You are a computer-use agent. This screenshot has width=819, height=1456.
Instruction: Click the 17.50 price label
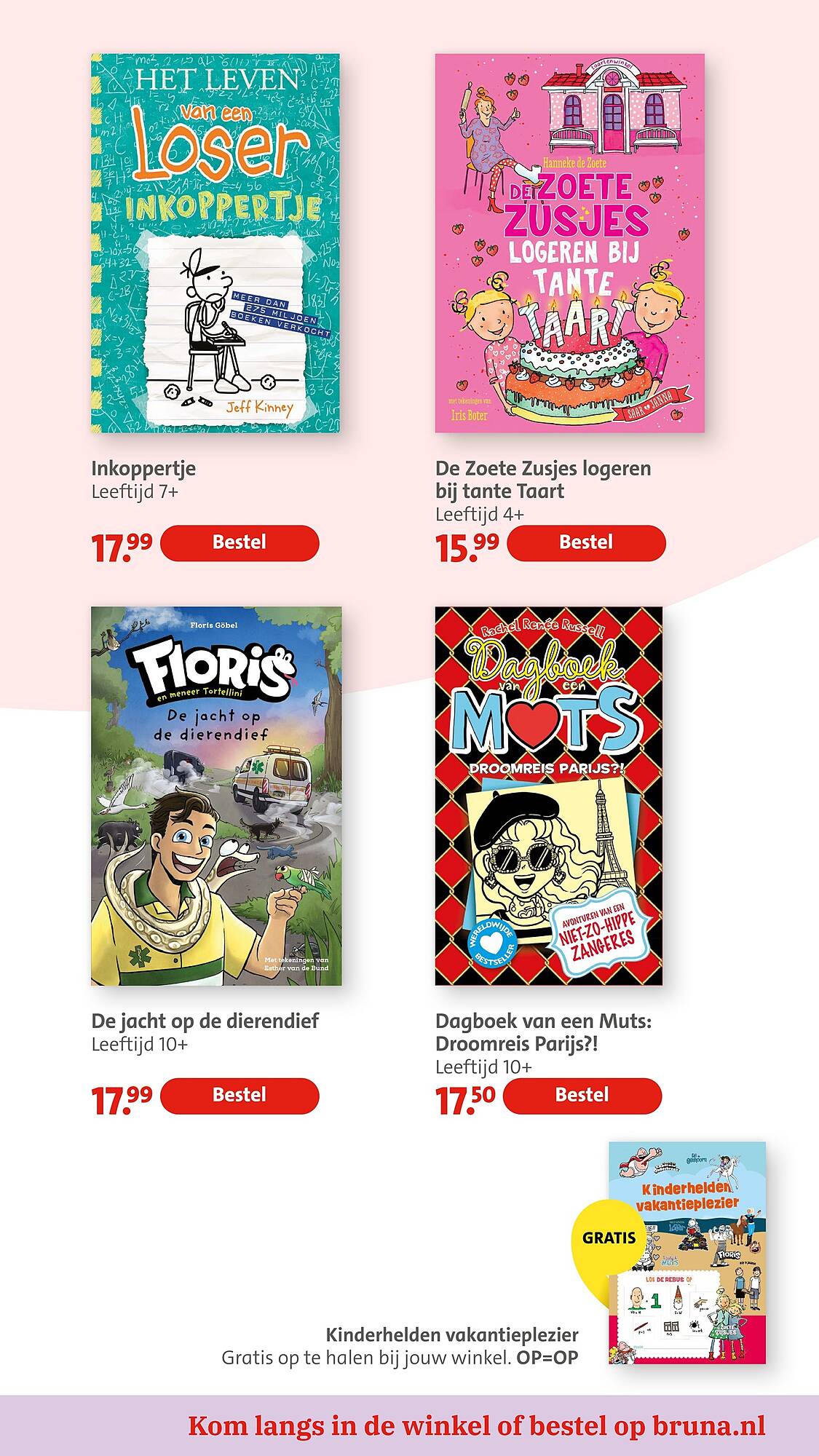pos(465,1099)
